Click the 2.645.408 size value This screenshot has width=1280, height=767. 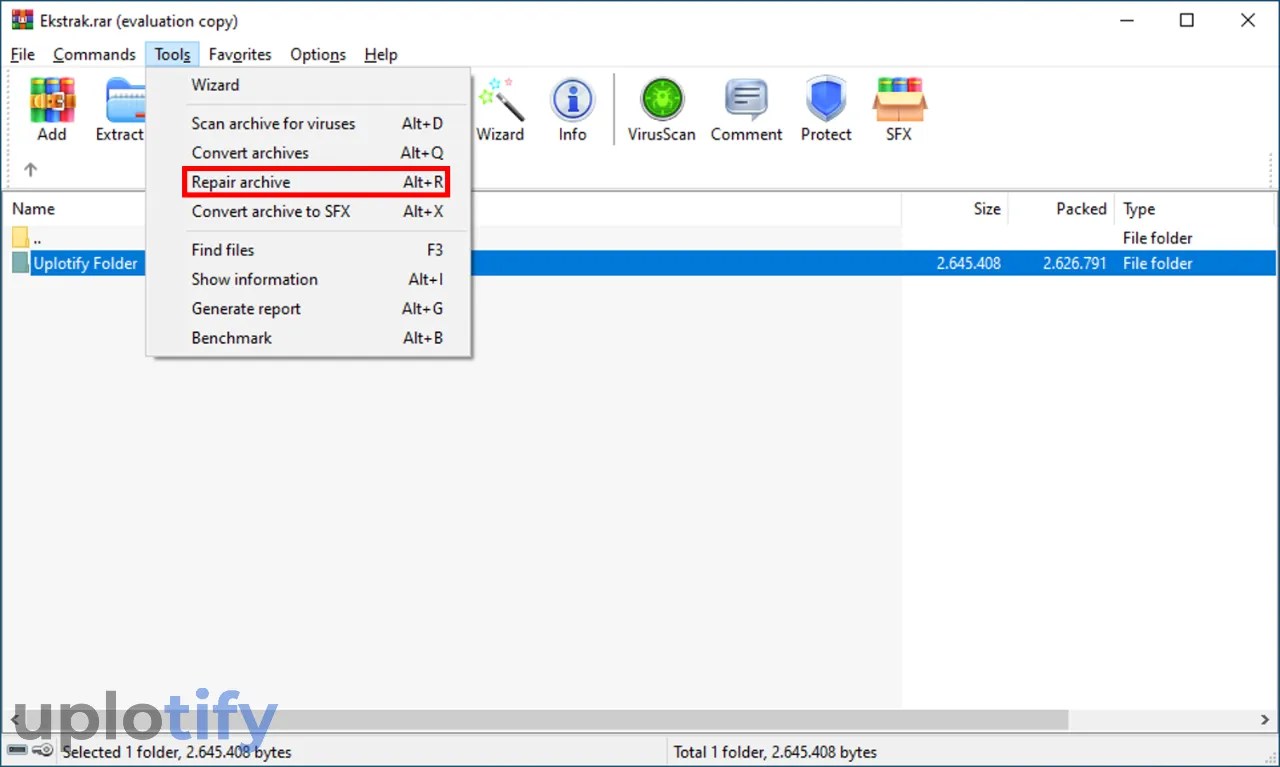(968, 264)
